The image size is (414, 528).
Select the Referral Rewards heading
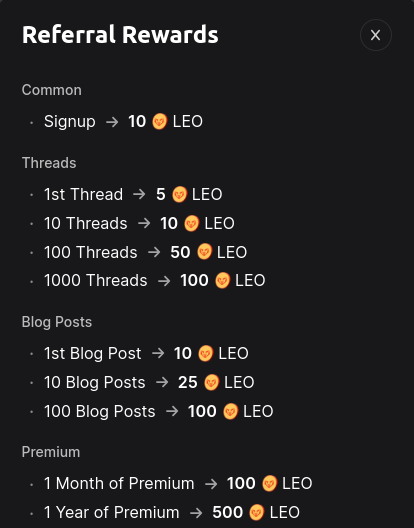[120, 35]
